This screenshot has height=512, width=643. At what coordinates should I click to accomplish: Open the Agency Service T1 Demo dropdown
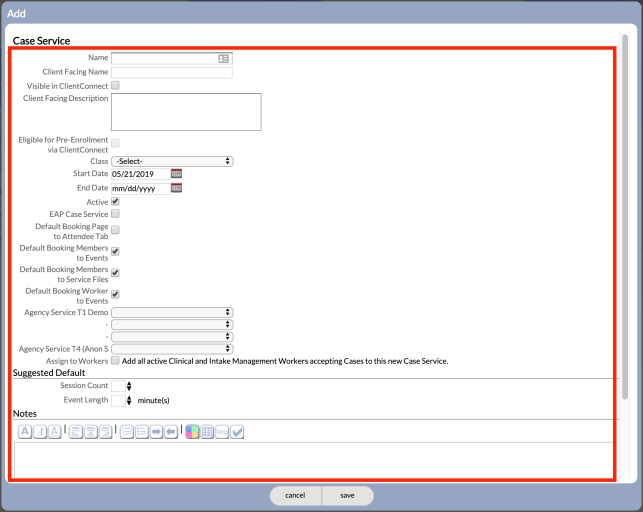coord(172,312)
